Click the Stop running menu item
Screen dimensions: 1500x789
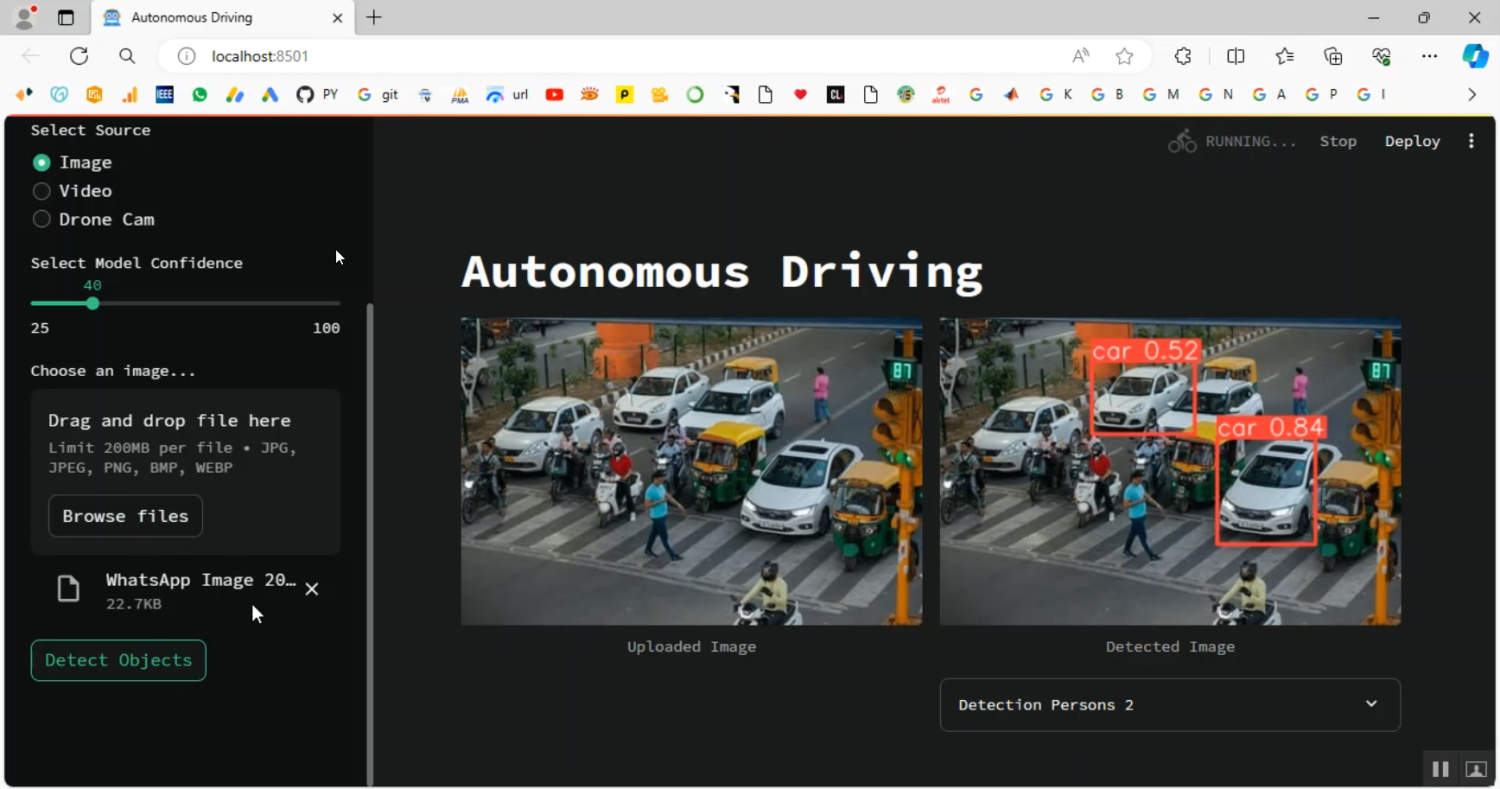click(x=1338, y=141)
